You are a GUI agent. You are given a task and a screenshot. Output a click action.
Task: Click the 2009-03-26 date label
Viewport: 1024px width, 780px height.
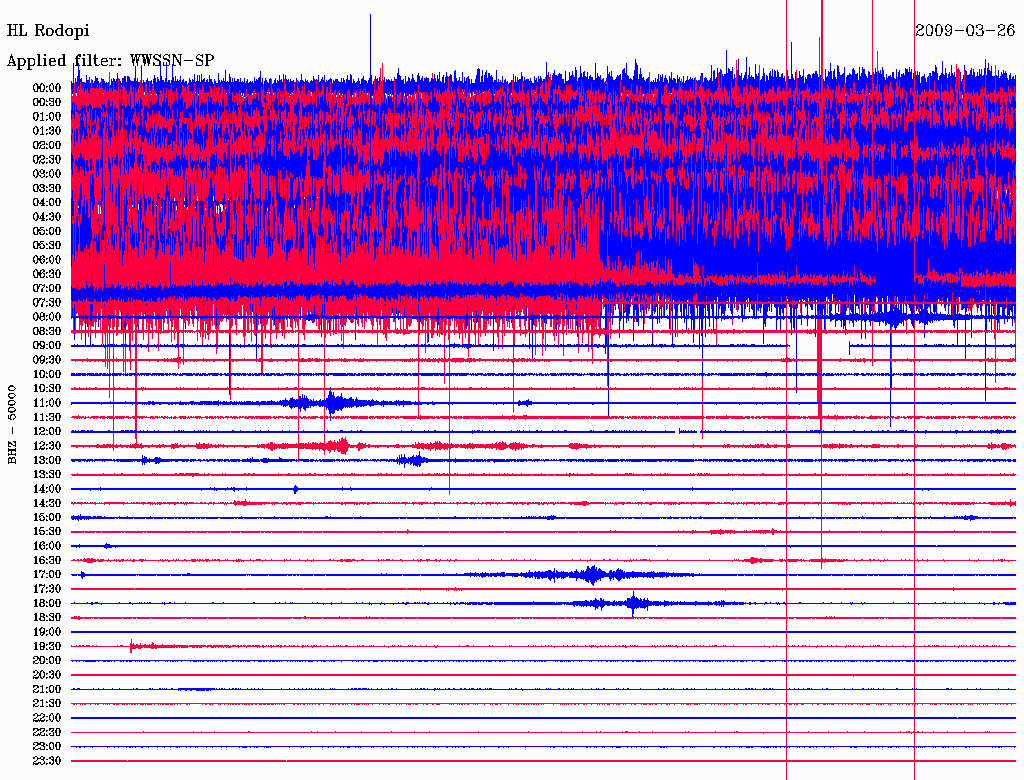click(965, 30)
